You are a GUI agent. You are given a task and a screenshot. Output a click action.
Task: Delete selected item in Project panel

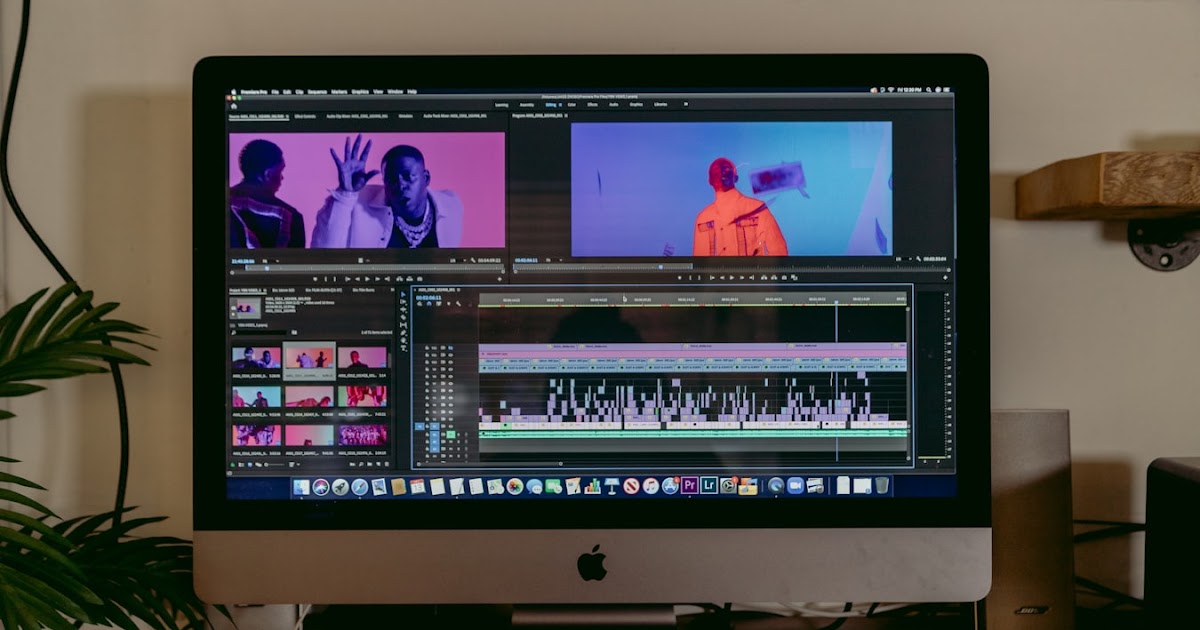[386, 464]
